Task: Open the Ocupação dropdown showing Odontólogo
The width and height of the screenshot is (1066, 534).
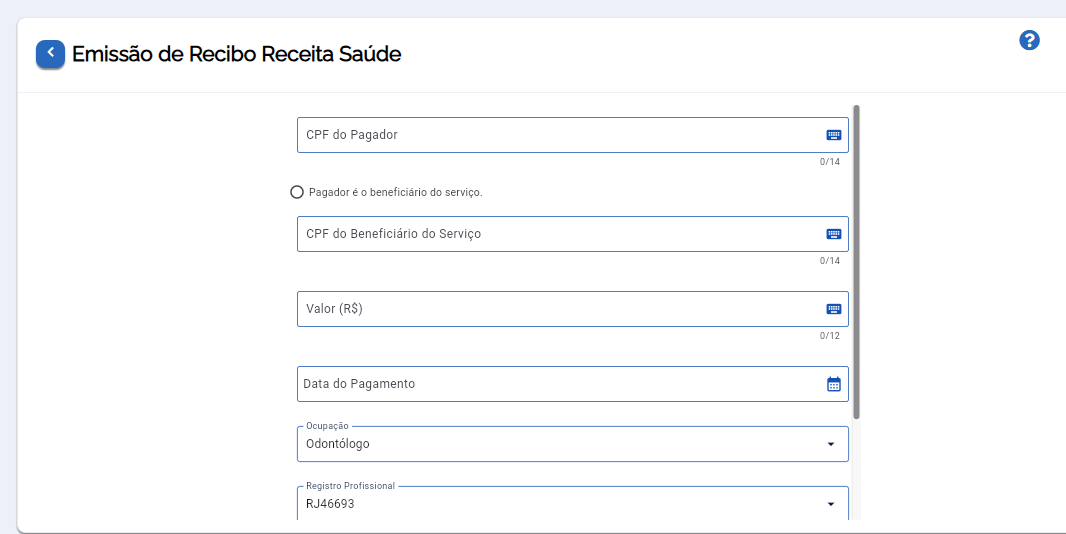Action: click(x=572, y=444)
